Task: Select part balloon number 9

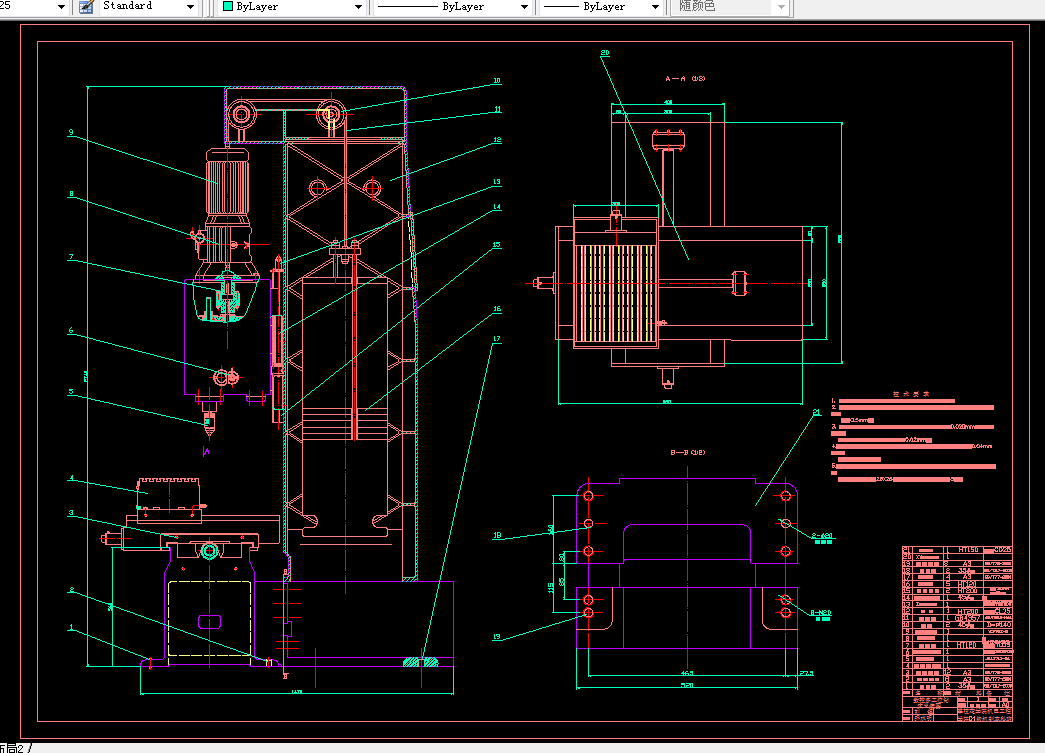Action: tap(71, 132)
